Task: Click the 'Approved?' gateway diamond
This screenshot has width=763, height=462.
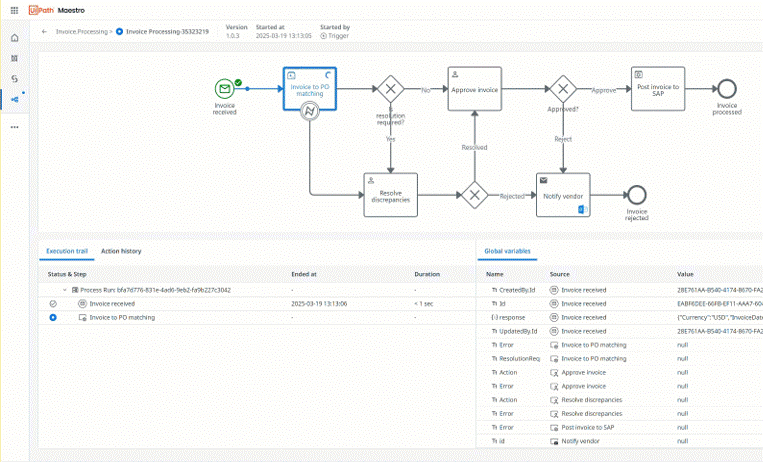Action: (x=563, y=89)
